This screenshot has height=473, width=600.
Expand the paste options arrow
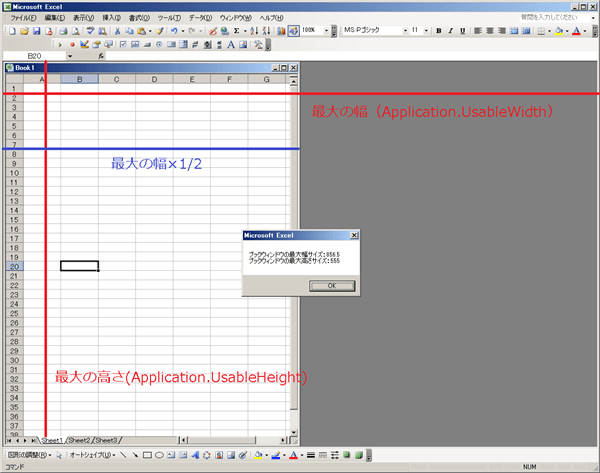click(x=150, y=31)
